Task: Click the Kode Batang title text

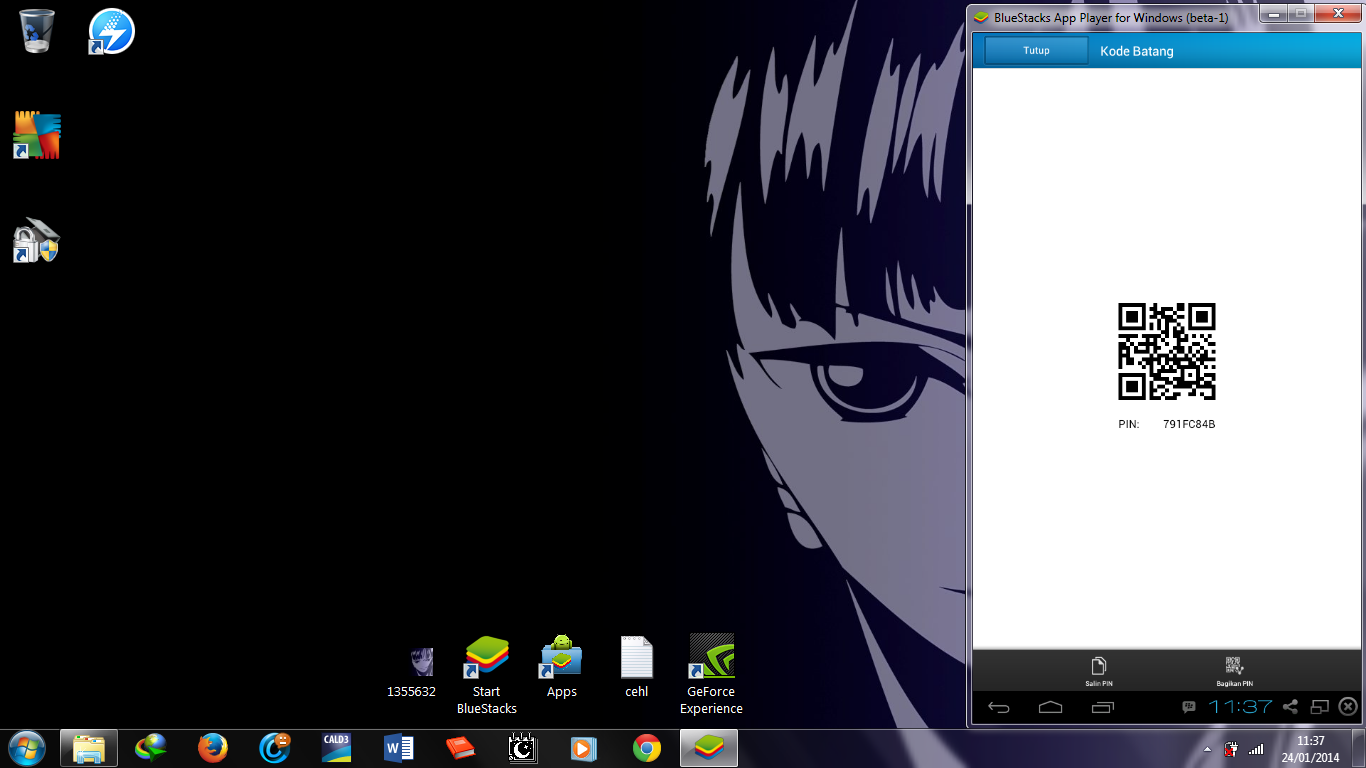Action: pos(1137,51)
